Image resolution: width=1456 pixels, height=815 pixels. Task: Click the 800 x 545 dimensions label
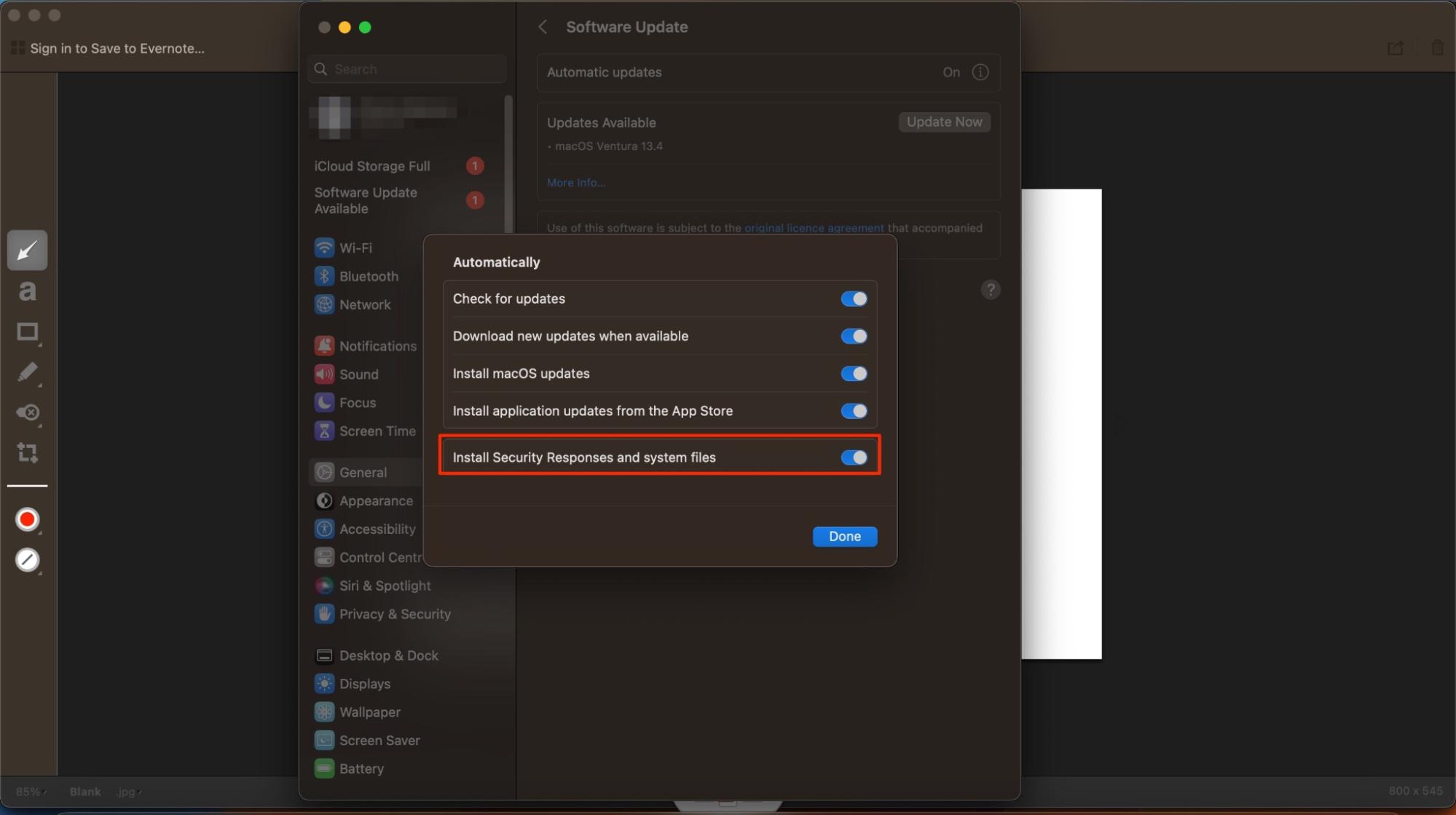click(1414, 791)
